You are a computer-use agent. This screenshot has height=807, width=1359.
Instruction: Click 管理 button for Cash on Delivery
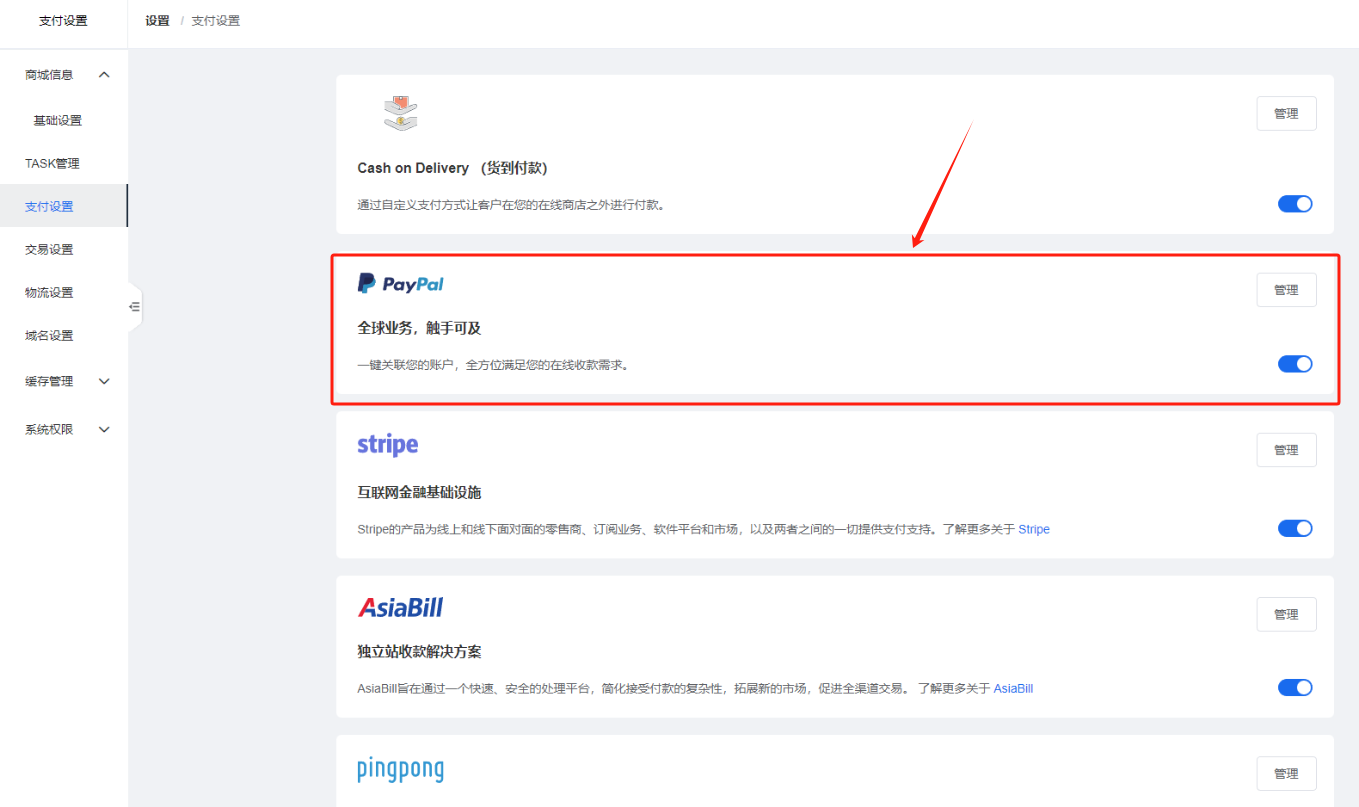click(1286, 114)
